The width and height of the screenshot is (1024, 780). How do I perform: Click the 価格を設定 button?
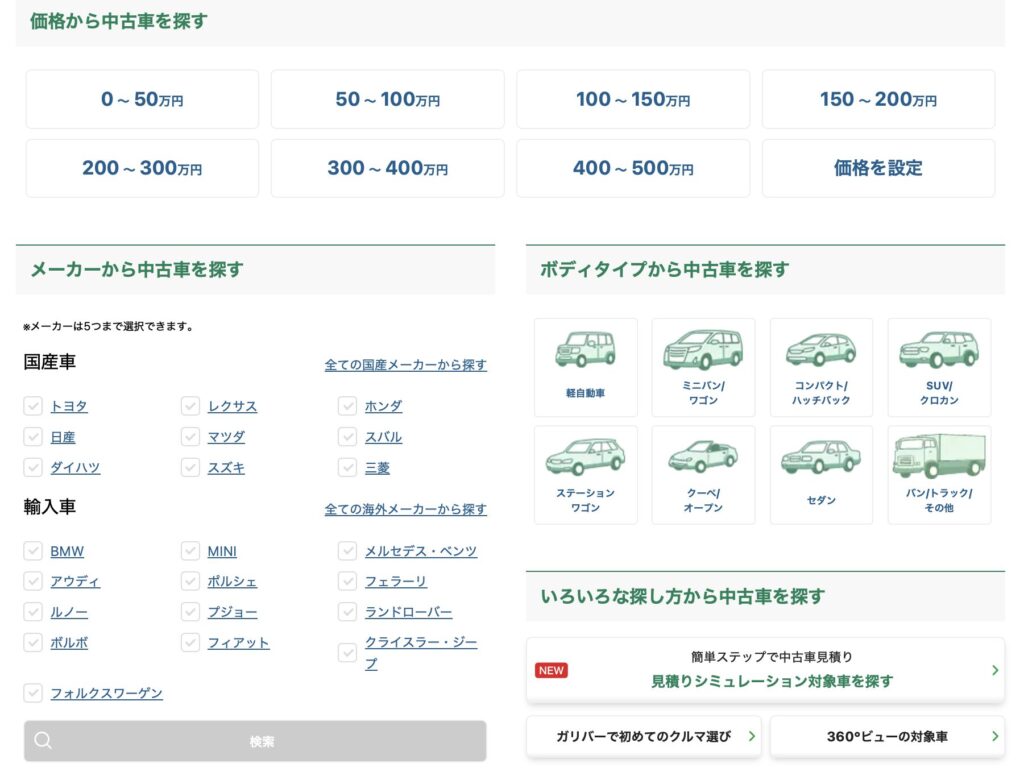pyautogui.click(x=878, y=167)
